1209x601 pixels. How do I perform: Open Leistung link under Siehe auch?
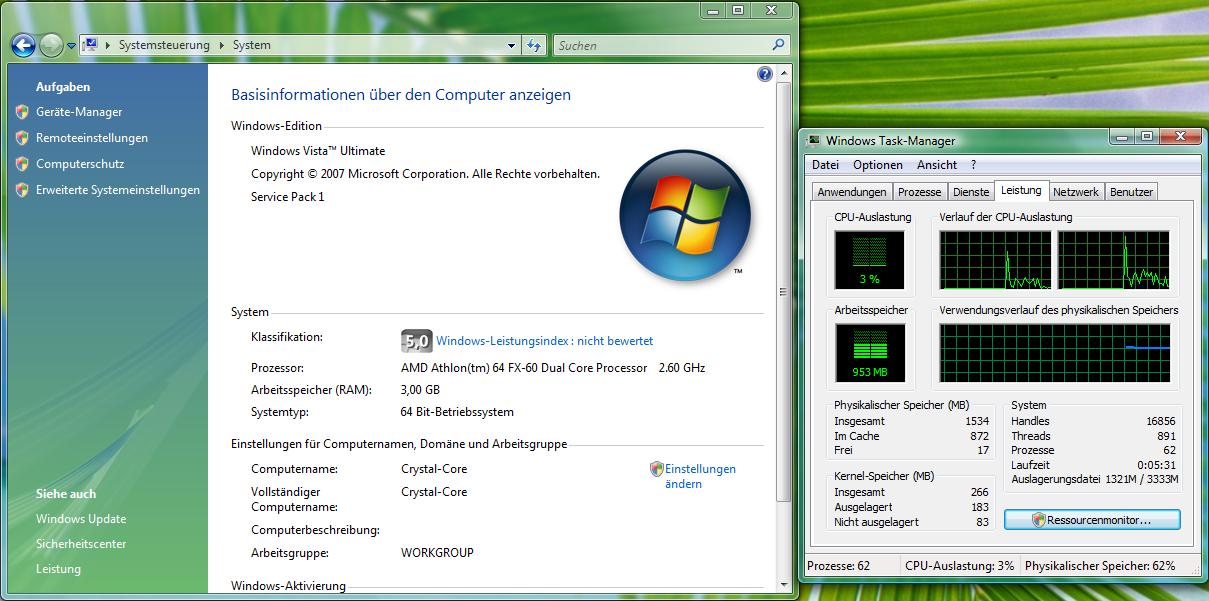click(58, 569)
